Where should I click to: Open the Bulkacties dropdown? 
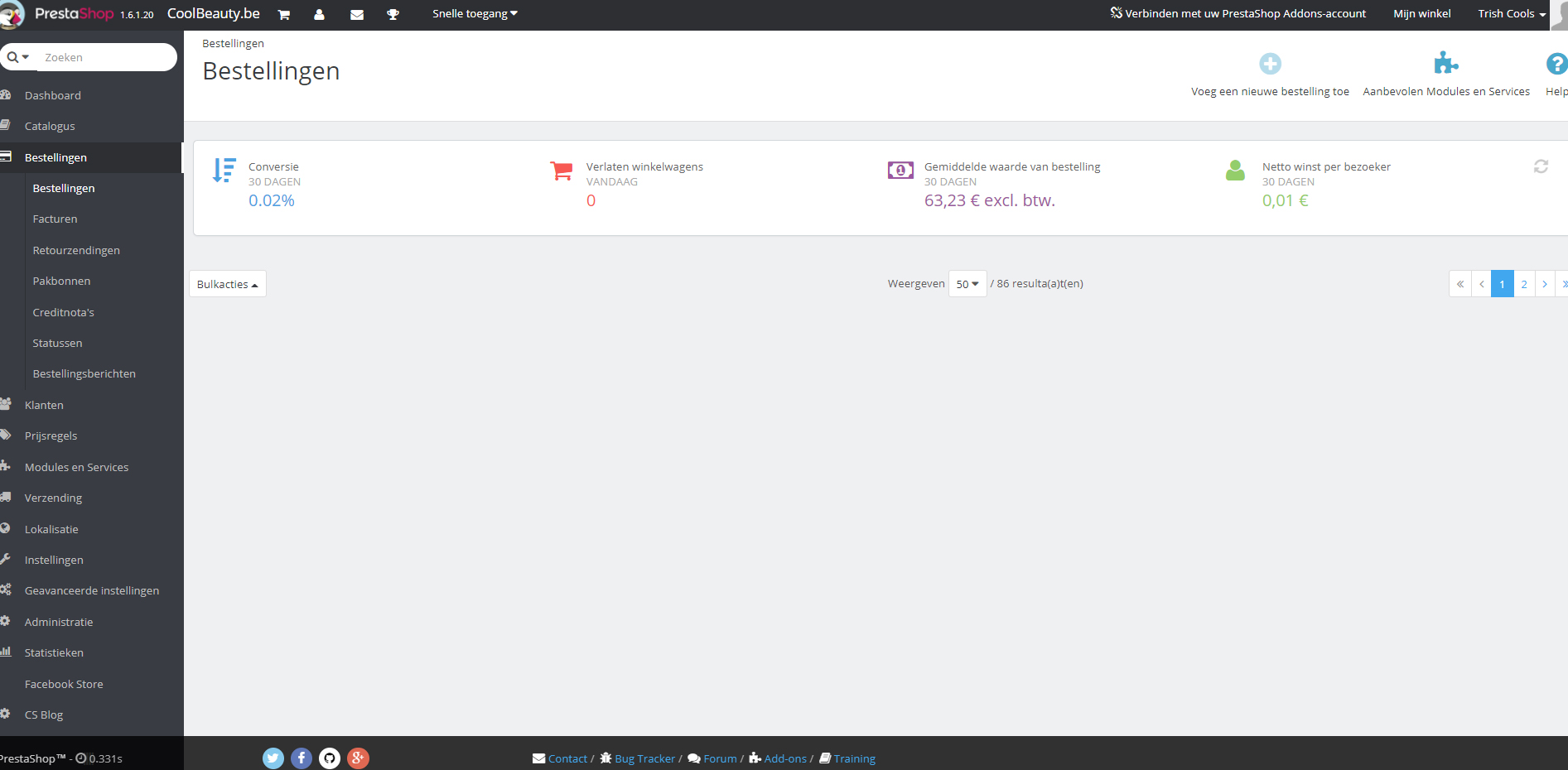(228, 284)
